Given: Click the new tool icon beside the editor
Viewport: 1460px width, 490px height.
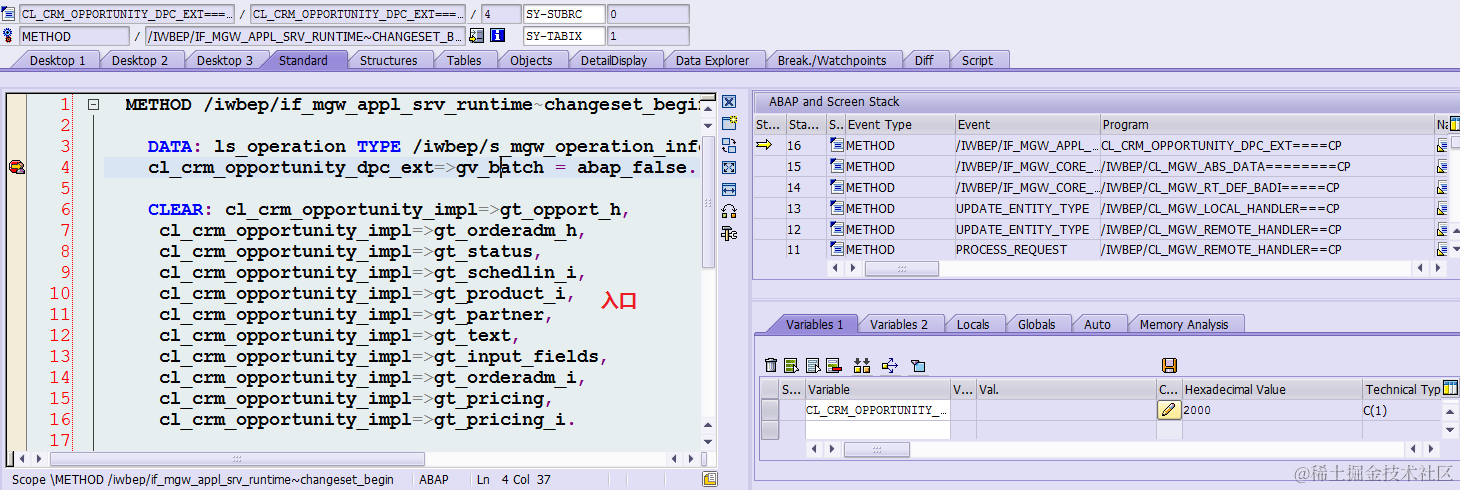Looking at the screenshot, I should (729, 123).
